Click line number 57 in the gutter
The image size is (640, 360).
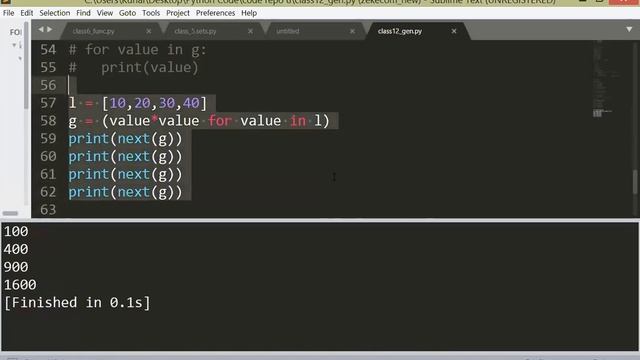[x=48, y=103]
